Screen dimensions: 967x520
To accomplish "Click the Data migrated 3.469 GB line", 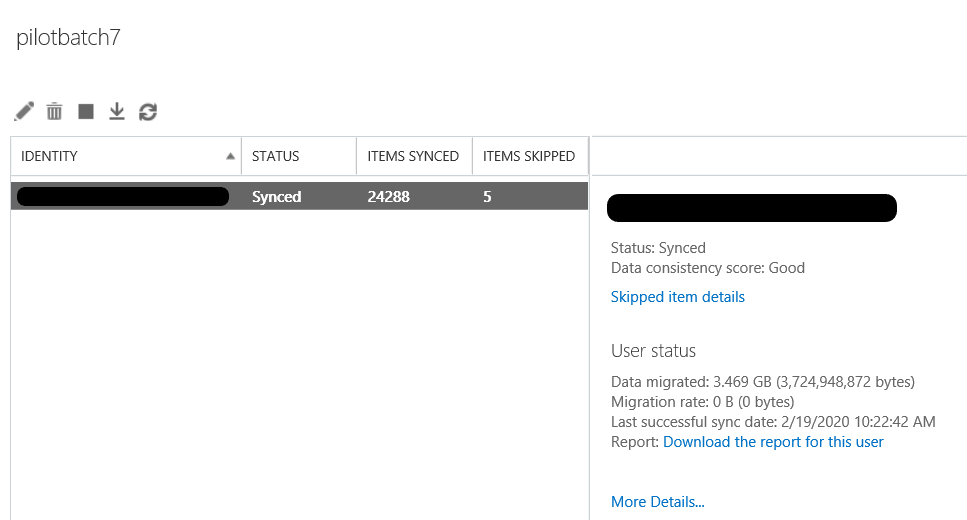I will click(x=763, y=382).
